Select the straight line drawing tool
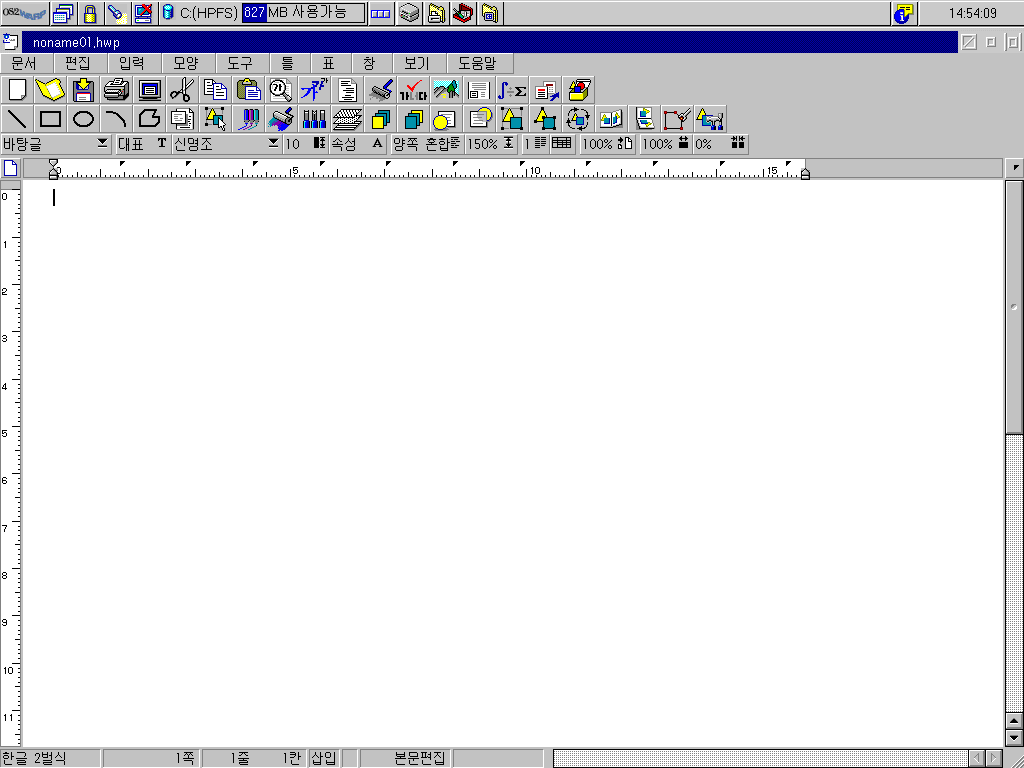1024x768 pixels. click(x=18, y=119)
